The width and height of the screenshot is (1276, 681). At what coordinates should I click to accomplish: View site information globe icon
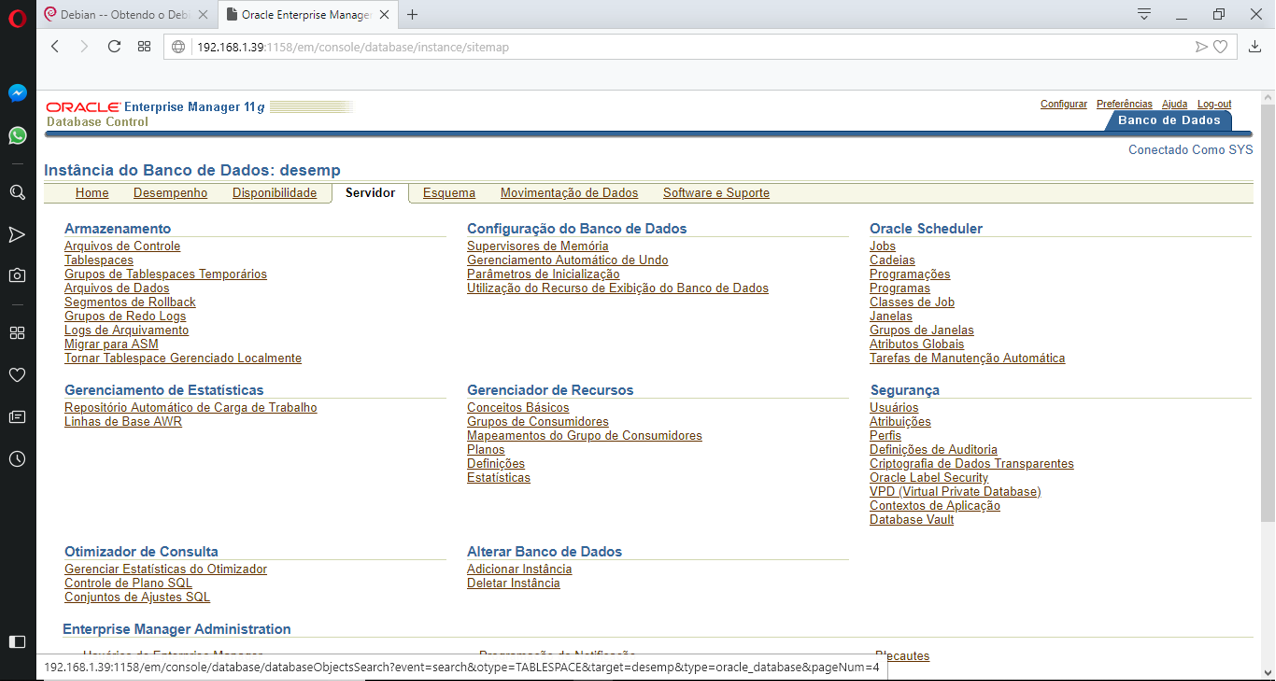coord(179,47)
